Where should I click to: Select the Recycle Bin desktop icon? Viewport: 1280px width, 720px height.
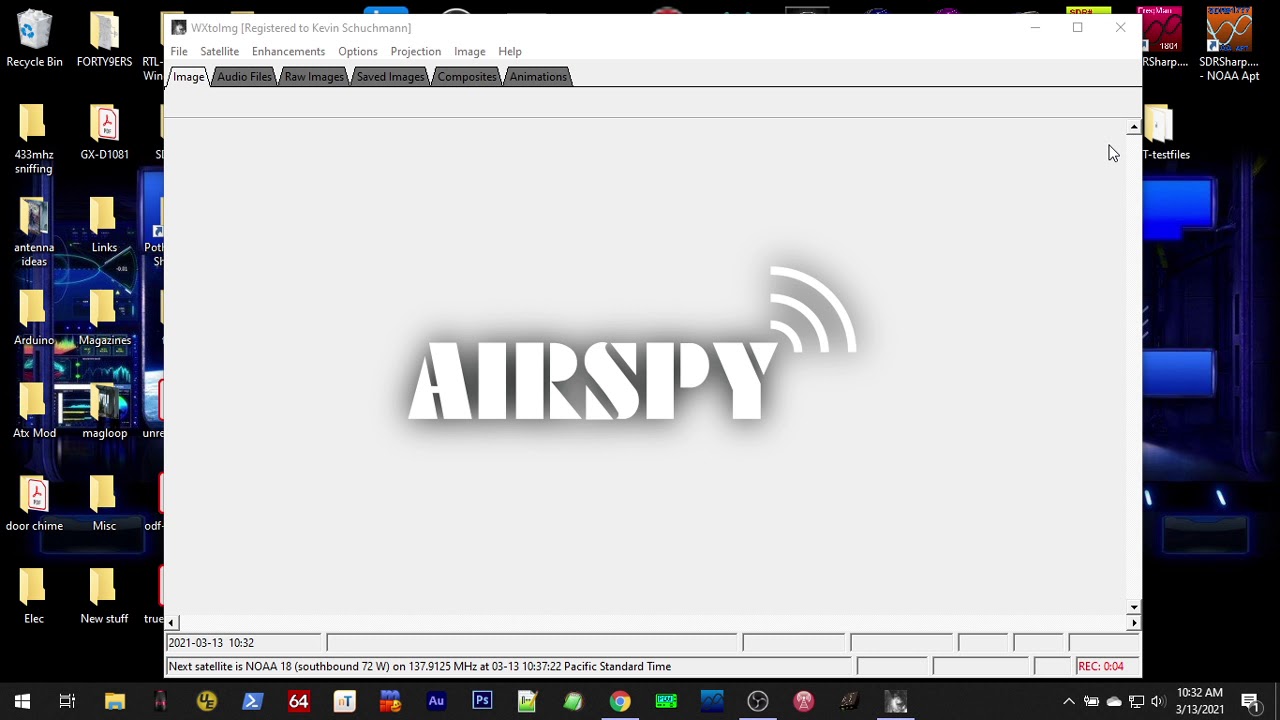tap(34, 40)
